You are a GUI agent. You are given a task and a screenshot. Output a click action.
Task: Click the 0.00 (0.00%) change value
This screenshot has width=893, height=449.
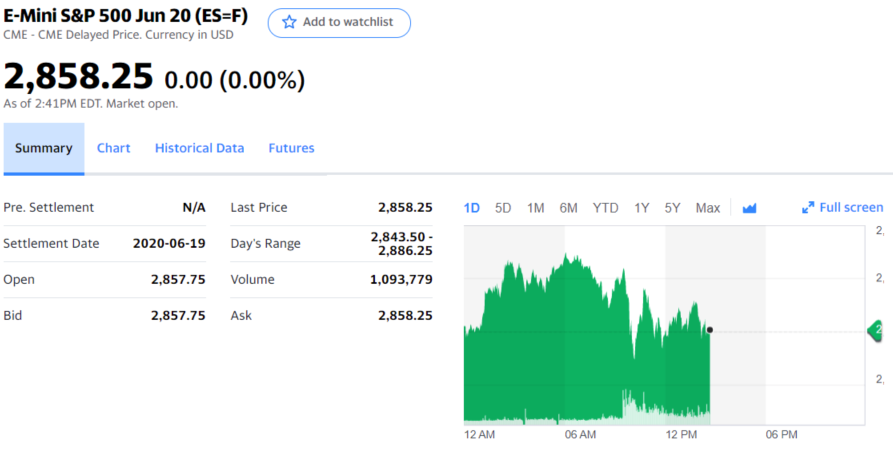[x=235, y=80]
